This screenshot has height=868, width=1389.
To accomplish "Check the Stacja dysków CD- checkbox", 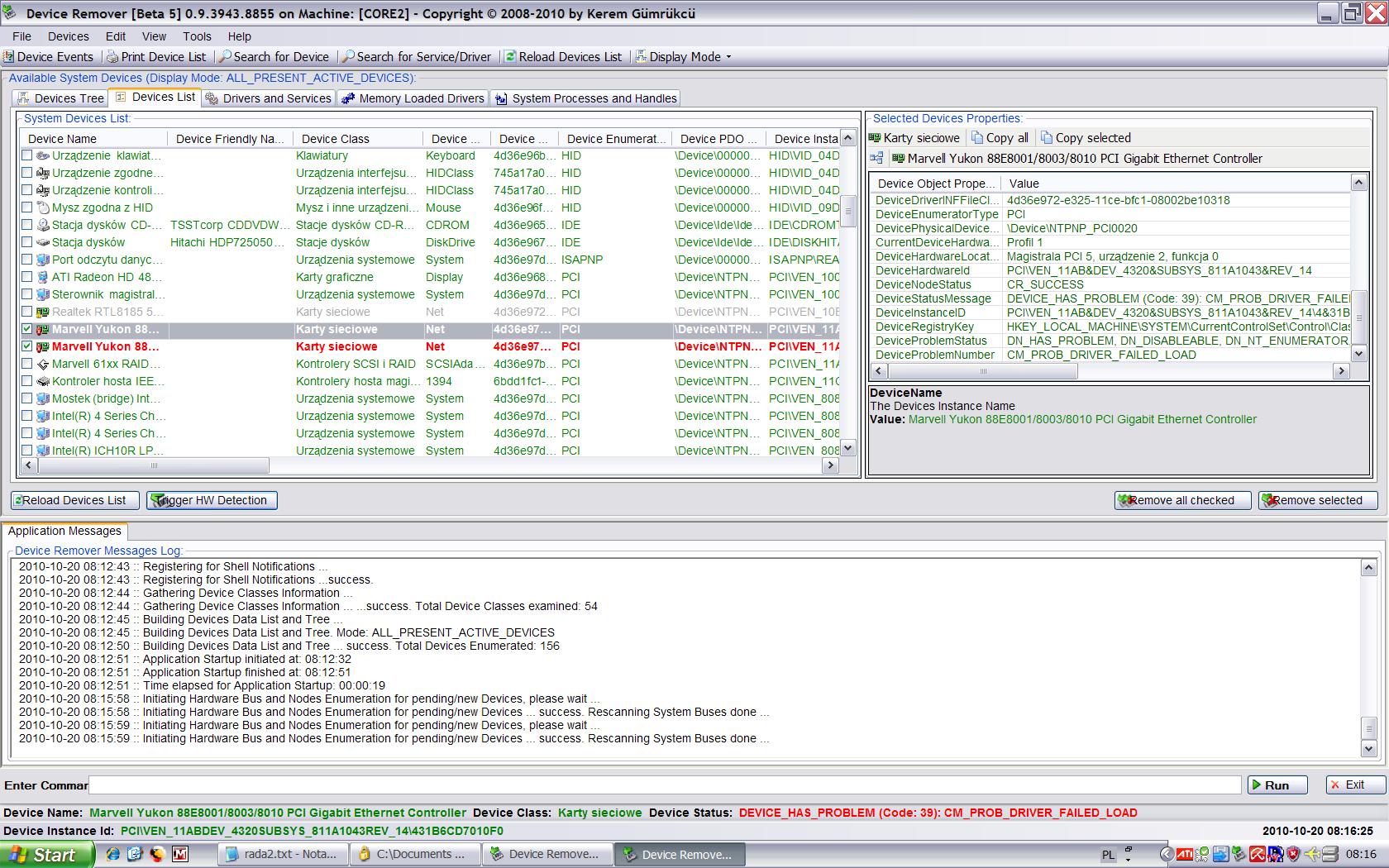I will pyautogui.click(x=27, y=225).
